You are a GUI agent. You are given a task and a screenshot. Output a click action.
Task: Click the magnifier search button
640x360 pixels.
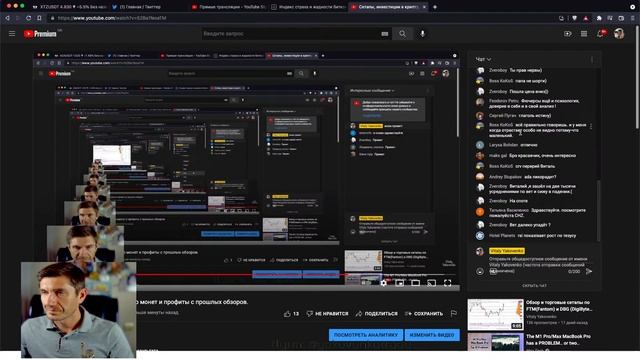(x=402, y=34)
